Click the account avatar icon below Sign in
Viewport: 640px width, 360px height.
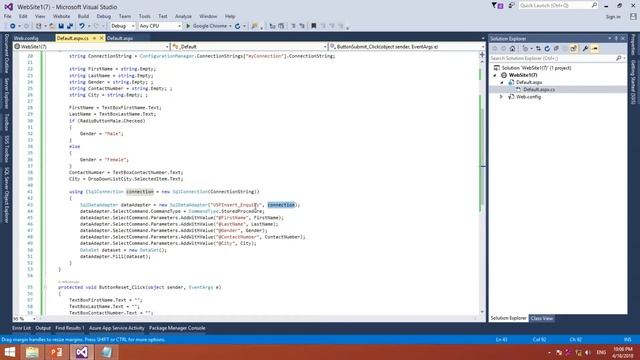click(633, 16)
